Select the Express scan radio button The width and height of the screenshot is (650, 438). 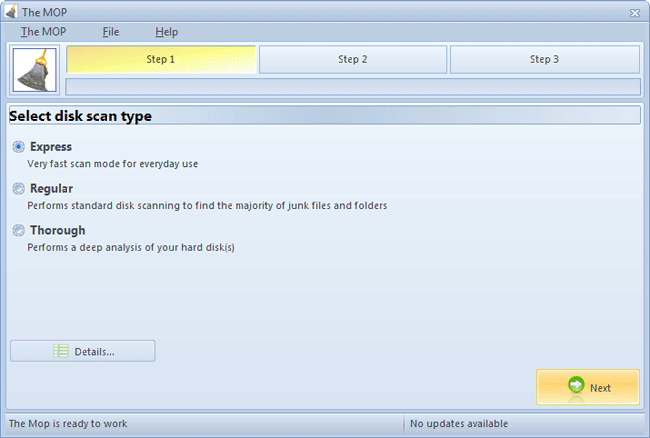click(x=18, y=147)
